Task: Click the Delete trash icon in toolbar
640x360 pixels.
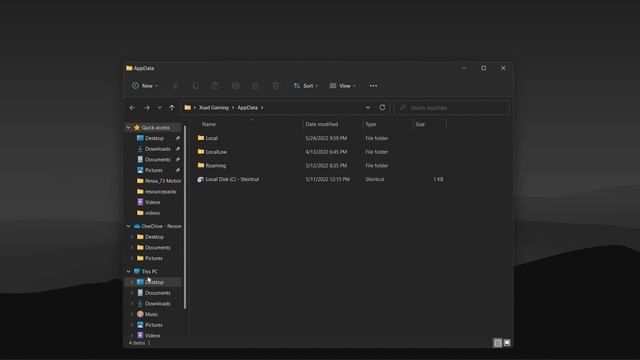Action: coord(276,86)
